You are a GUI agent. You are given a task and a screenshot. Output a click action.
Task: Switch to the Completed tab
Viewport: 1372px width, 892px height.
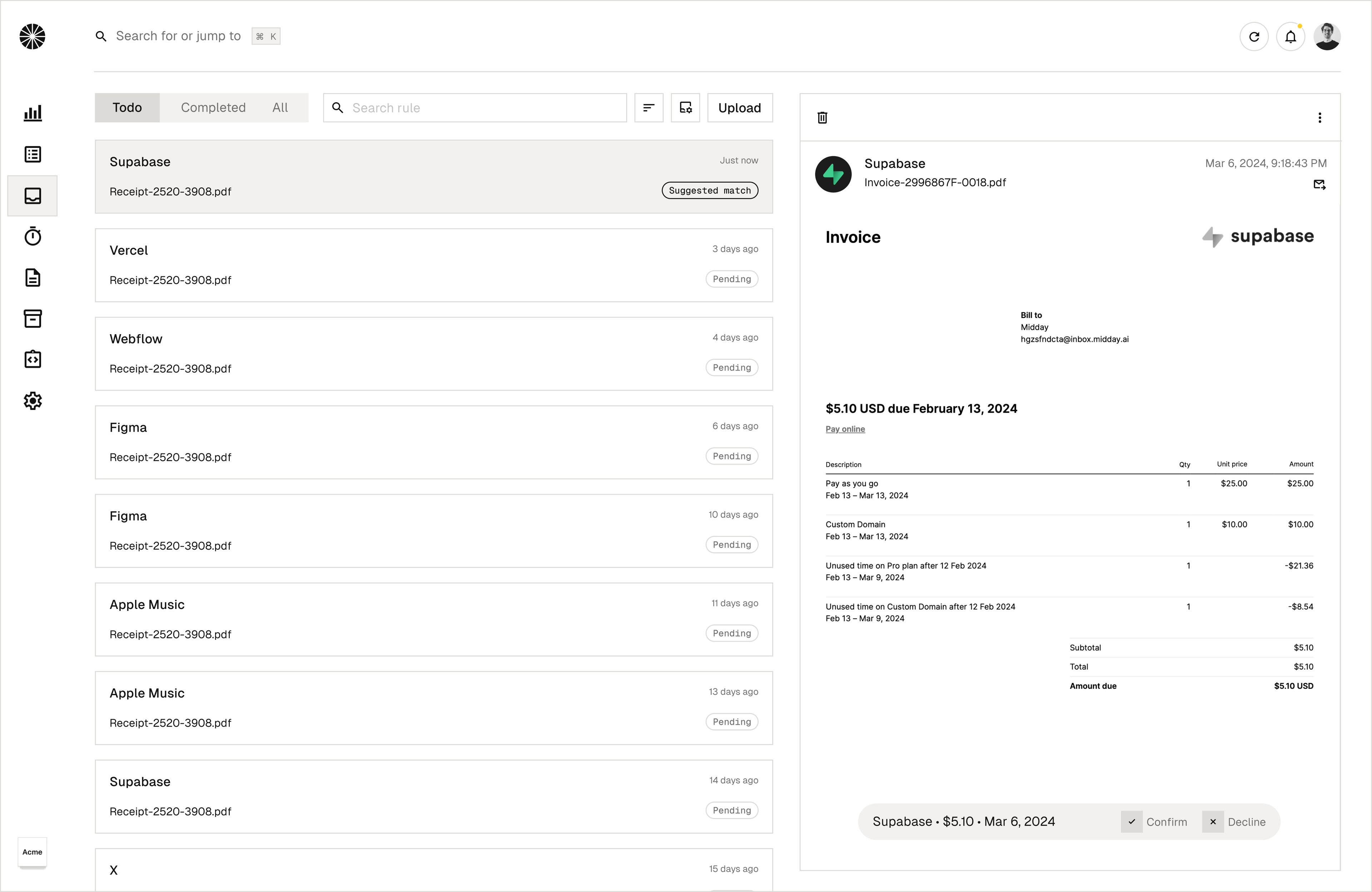point(213,108)
